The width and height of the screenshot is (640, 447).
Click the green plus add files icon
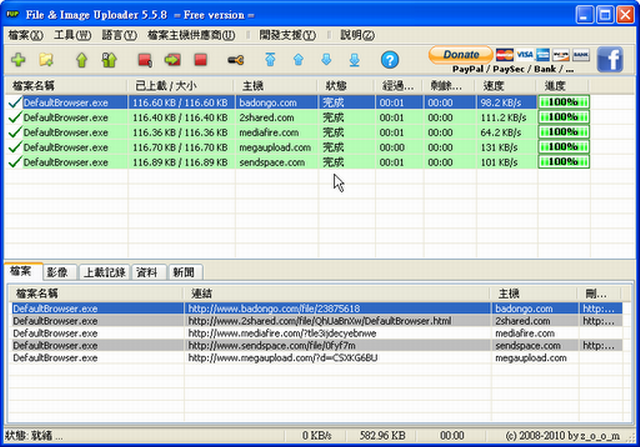(x=17, y=61)
